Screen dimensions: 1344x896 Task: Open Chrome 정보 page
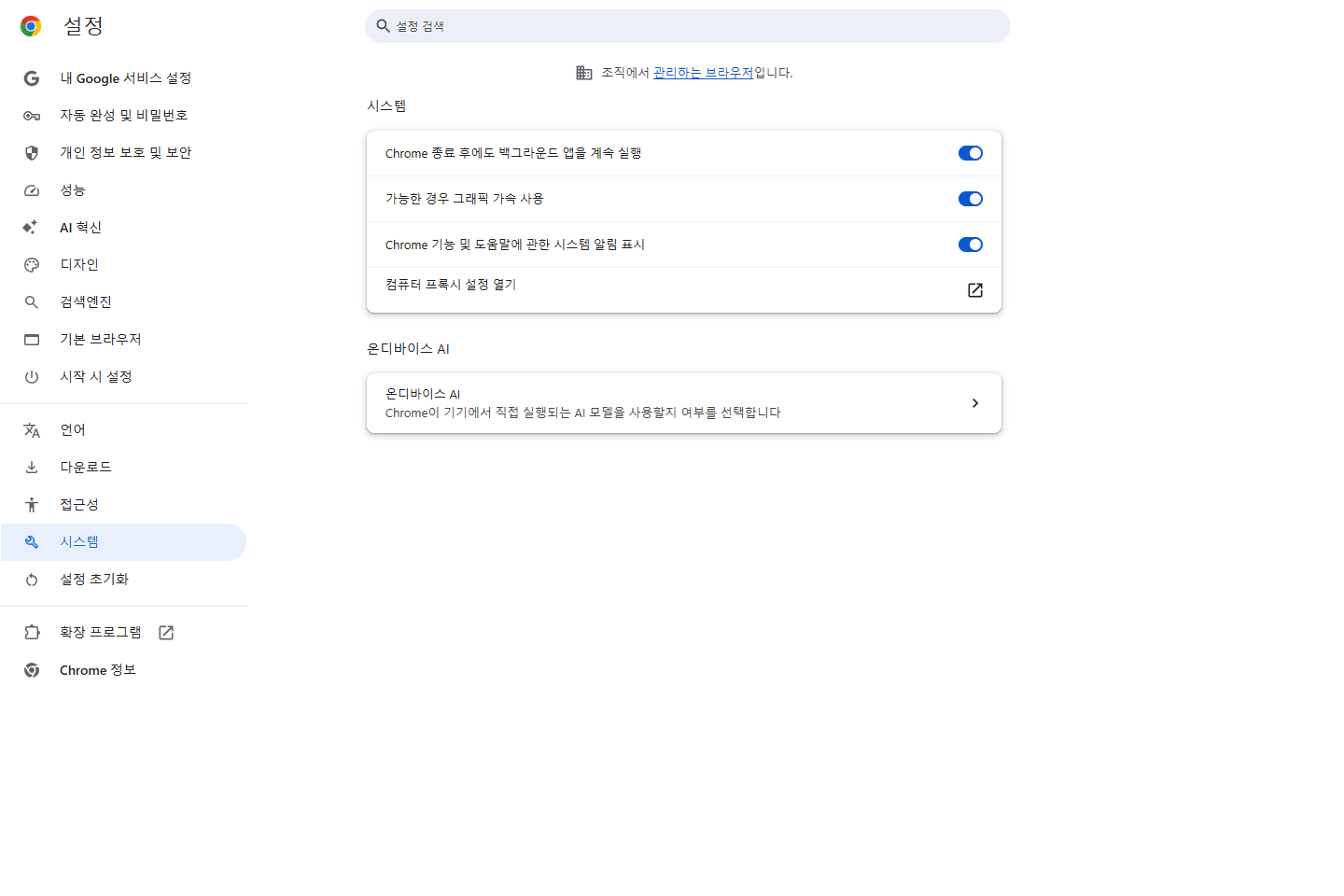(x=123, y=670)
